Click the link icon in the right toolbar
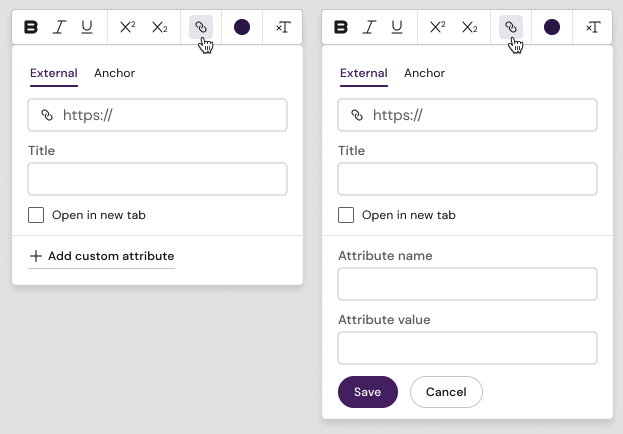 click(x=511, y=27)
